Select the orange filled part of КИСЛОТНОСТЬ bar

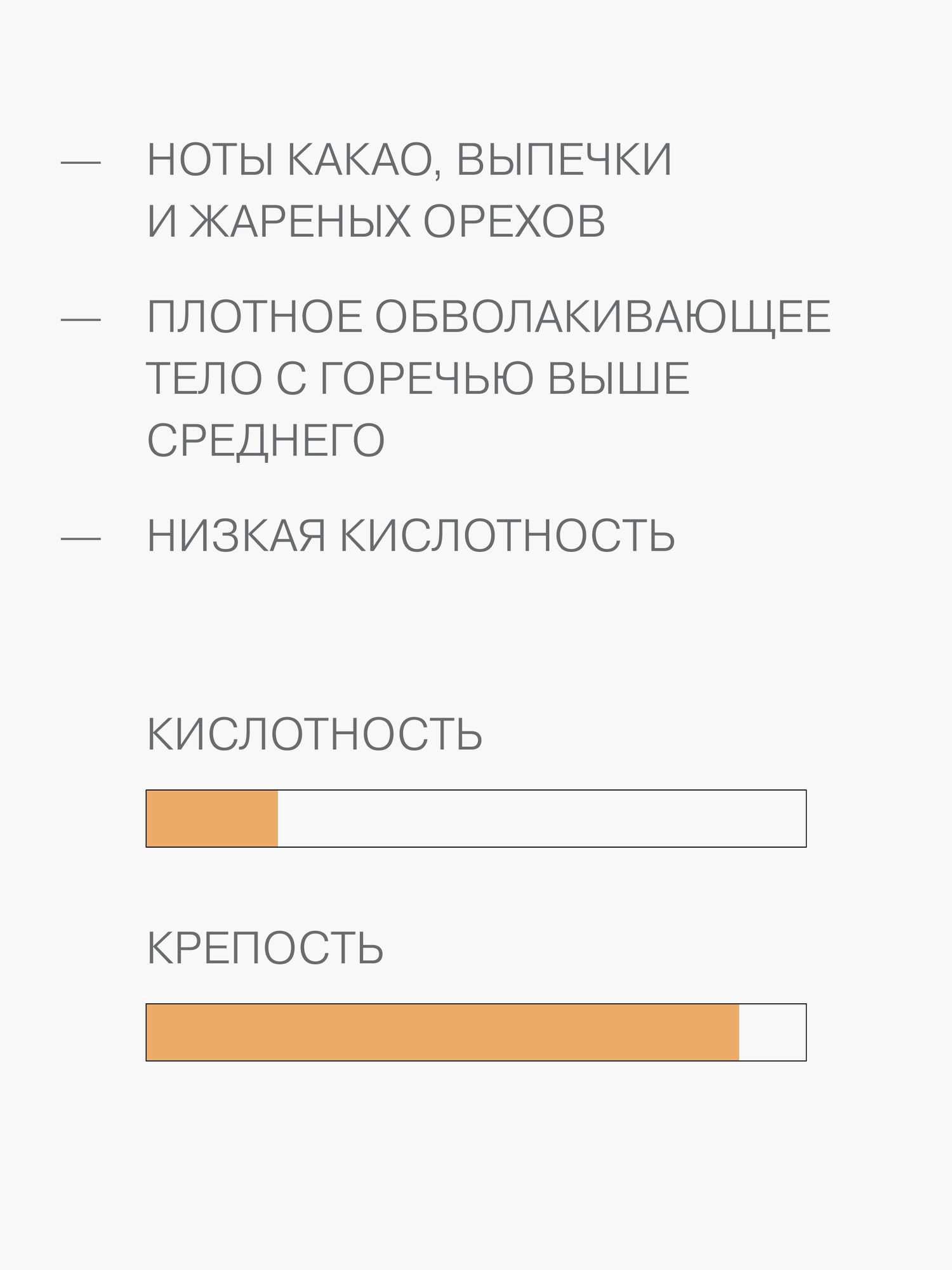pos(212,819)
